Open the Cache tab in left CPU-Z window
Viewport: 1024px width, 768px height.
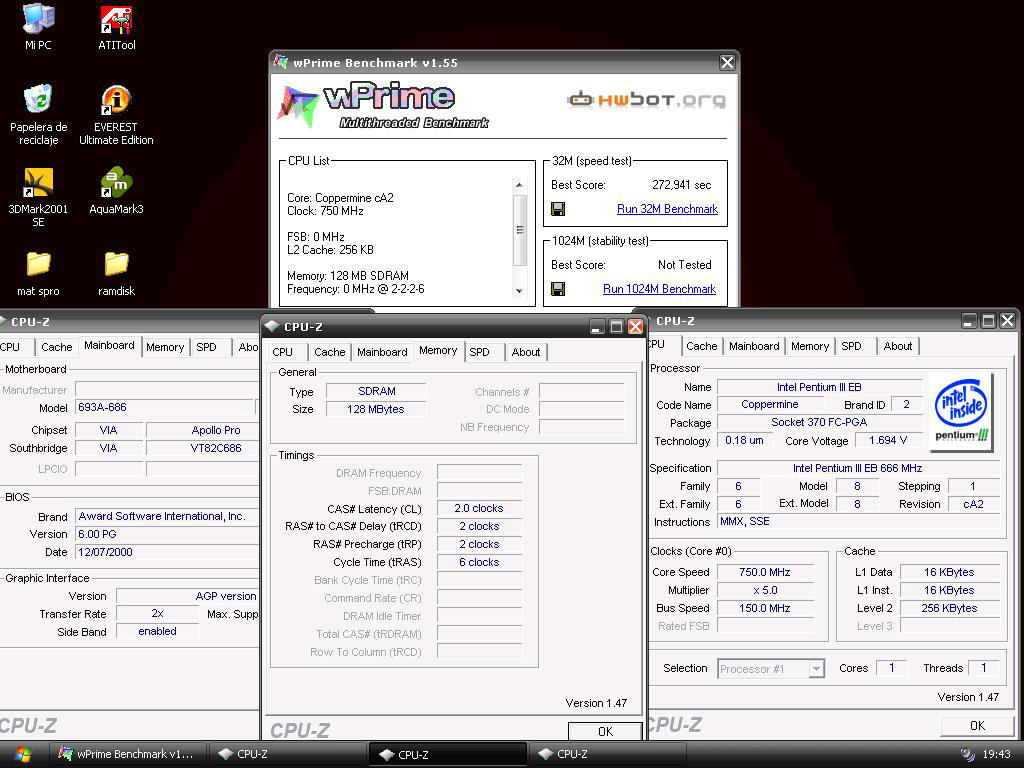[x=57, y=347]
